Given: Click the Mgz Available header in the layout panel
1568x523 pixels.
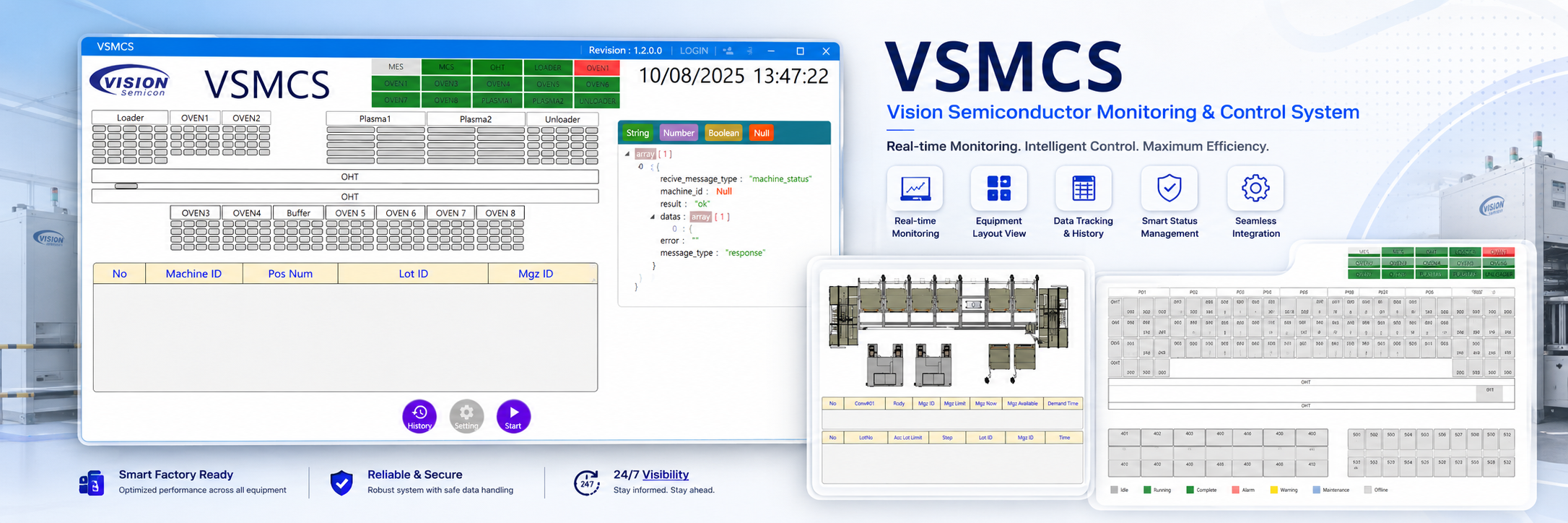Looking at the screenshot, I should click(x=1022, y=403).
